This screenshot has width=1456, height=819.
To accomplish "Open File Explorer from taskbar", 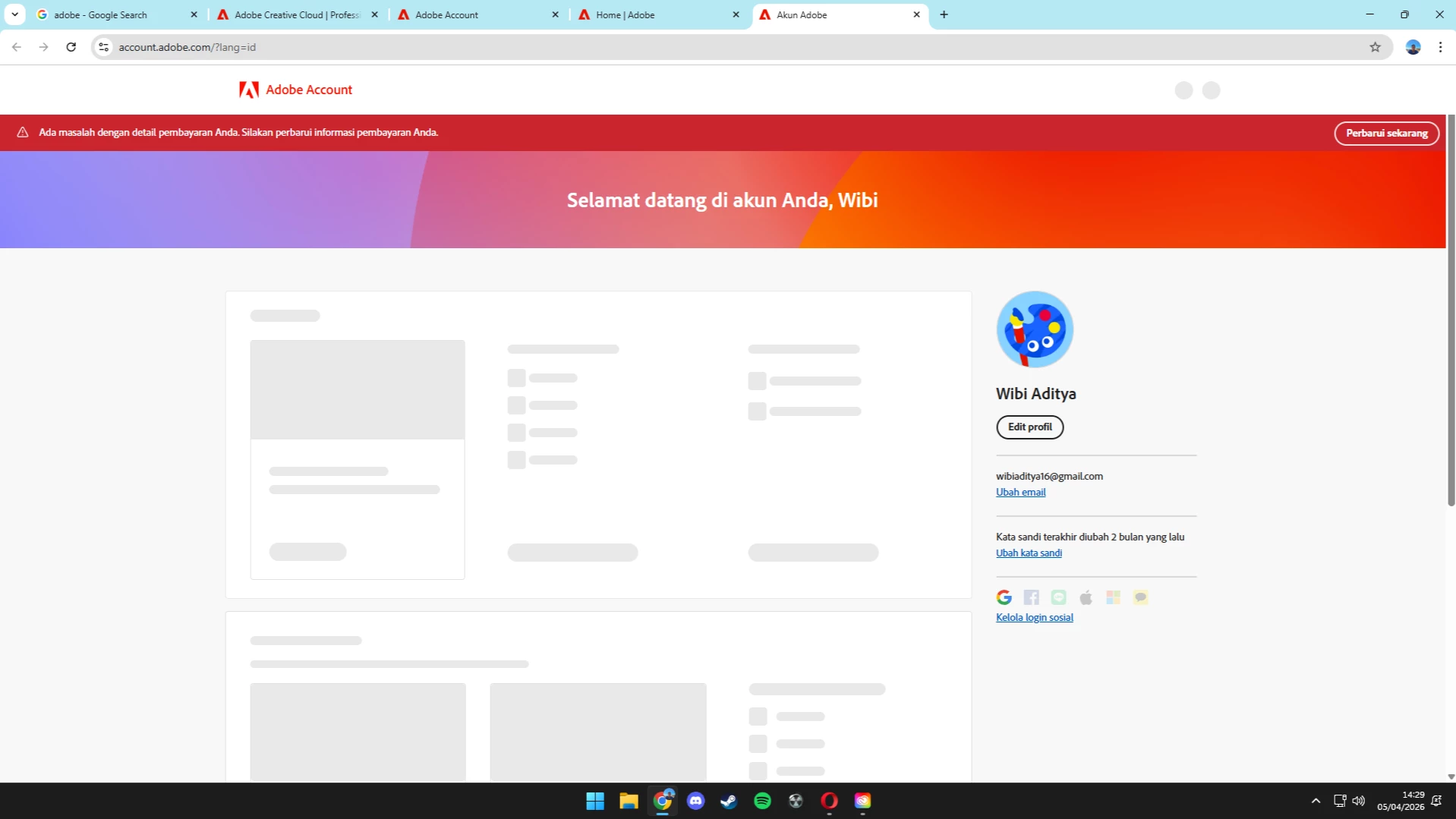I will click(629, 801).
